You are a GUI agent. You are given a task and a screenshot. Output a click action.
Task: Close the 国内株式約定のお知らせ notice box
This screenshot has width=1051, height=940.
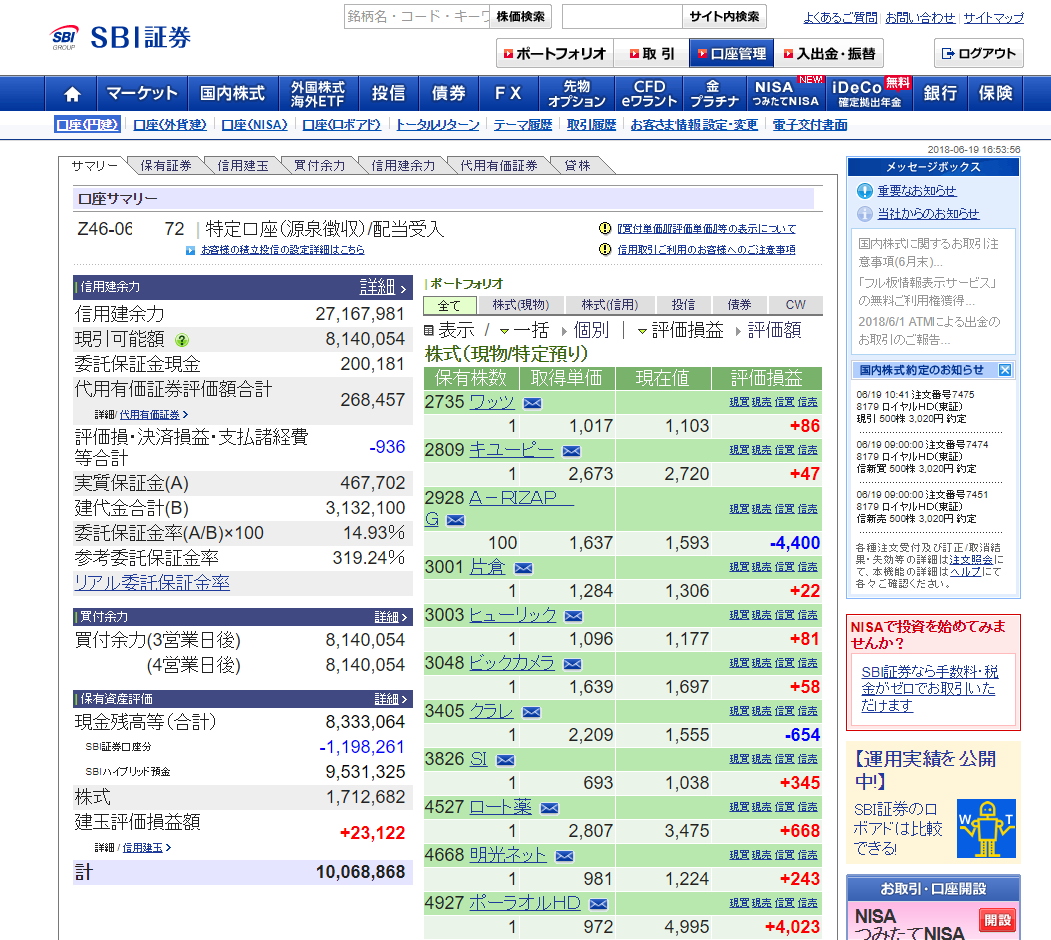click(x=1005, y=370)
